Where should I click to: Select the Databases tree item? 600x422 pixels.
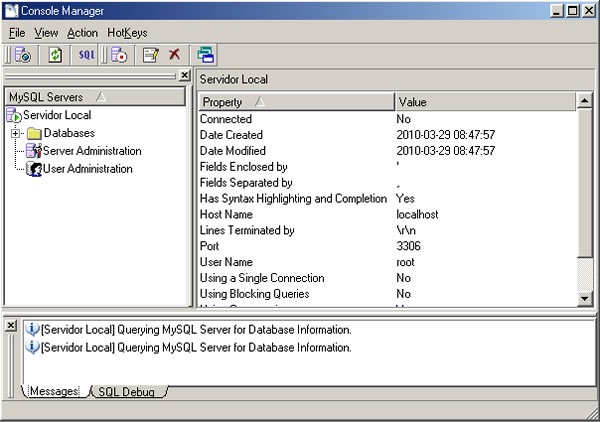pos(69,133)
